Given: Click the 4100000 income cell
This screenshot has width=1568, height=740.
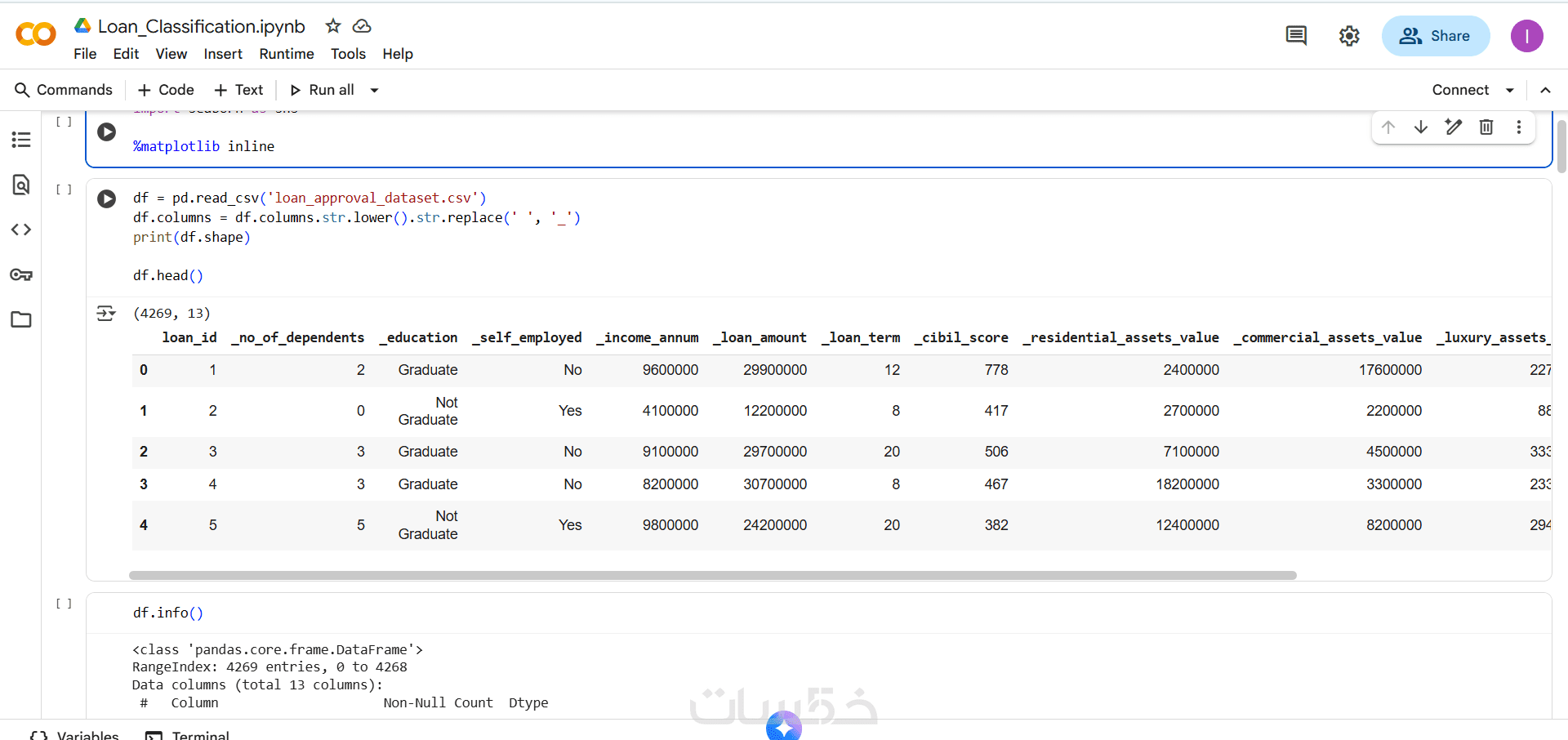Looking at the screenshot, I should click(x=670, y=411).
